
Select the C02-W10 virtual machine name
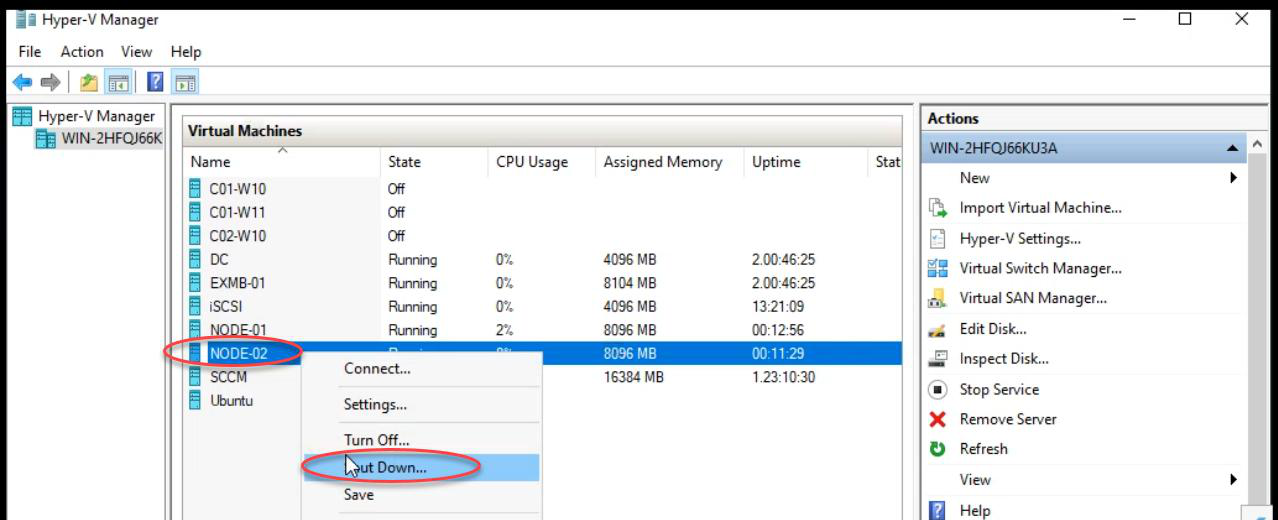pos(238,236)
